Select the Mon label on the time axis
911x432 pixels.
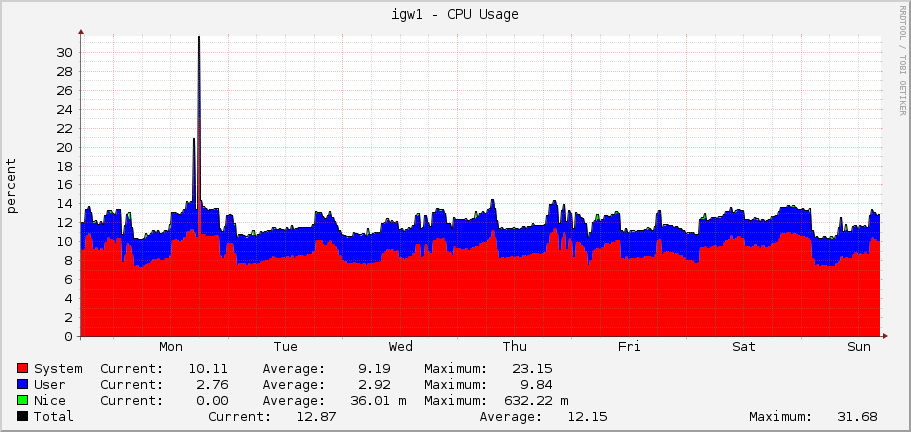171,347
